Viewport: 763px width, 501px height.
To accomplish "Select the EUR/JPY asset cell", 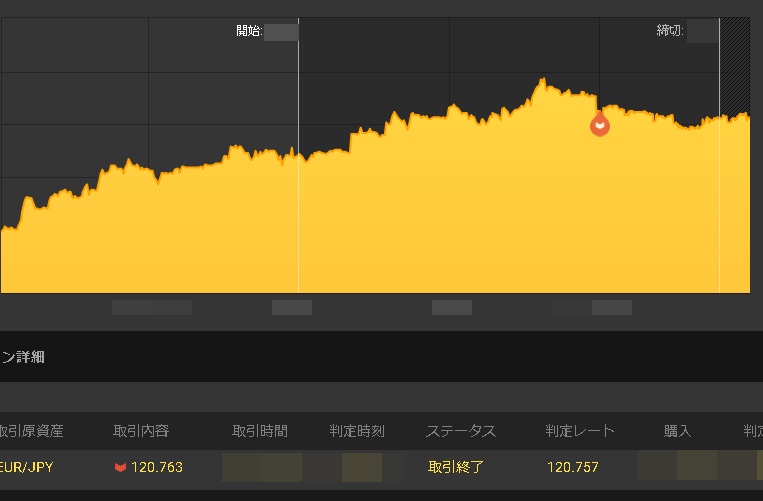I will point(26,467).
